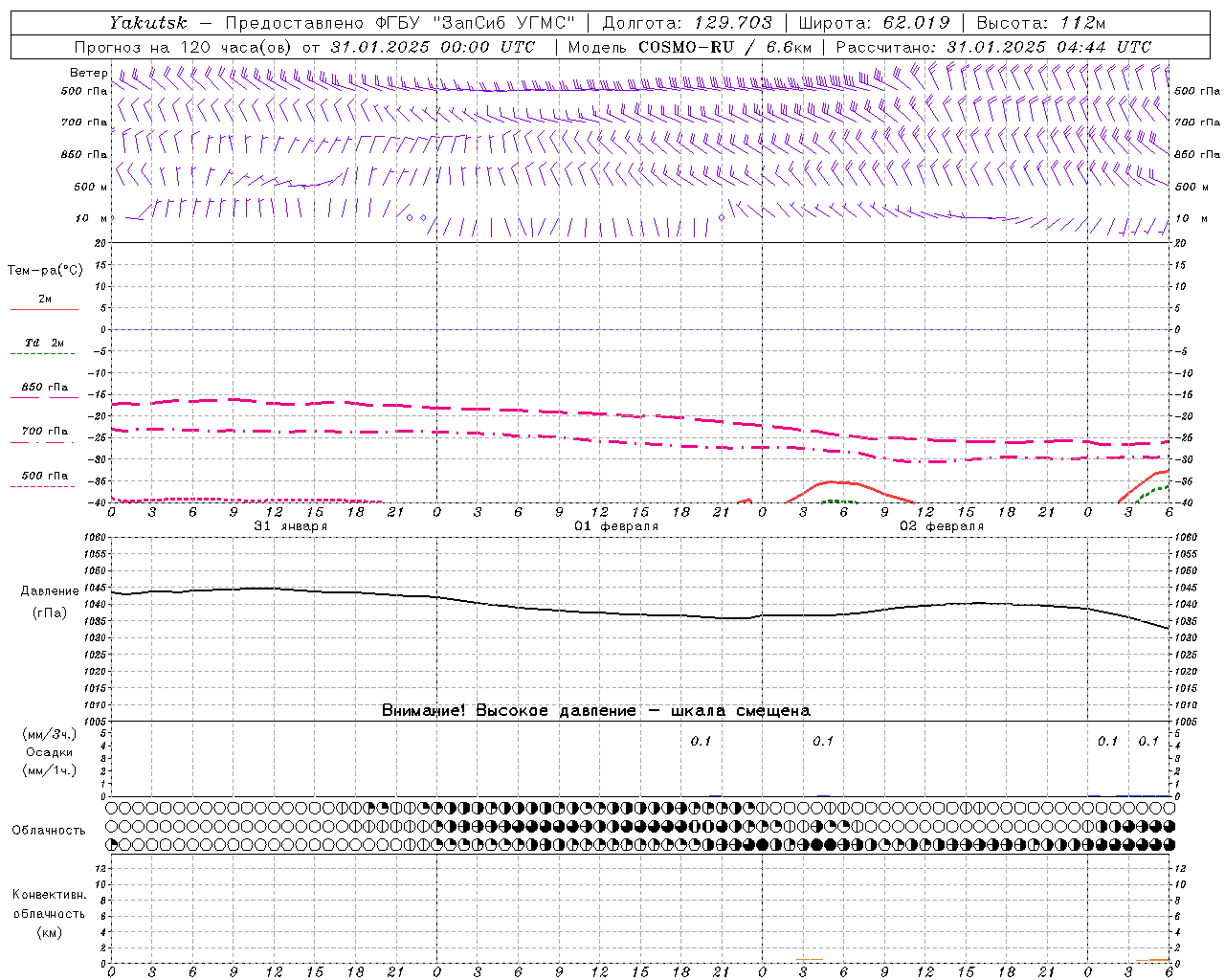Click the (гПа) pressure unit label

click(50, 612)
